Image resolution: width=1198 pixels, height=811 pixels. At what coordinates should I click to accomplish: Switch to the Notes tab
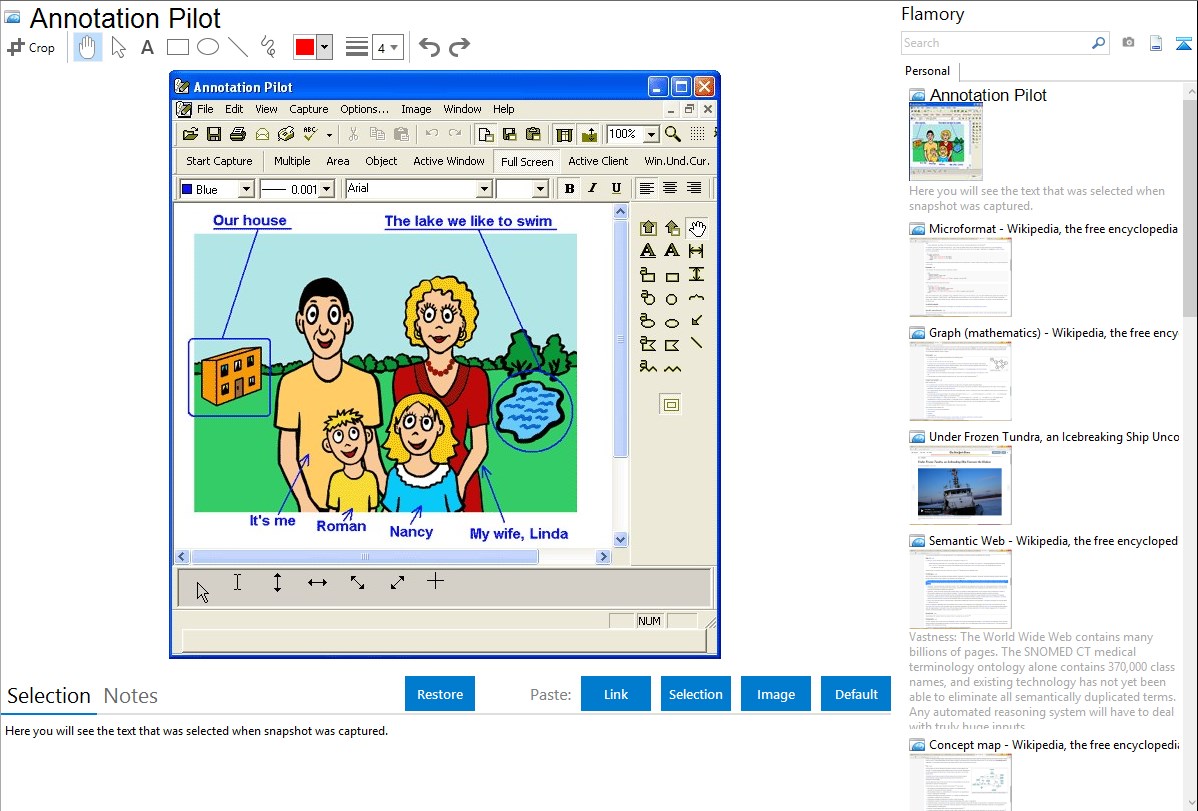(x=131, y=696)
